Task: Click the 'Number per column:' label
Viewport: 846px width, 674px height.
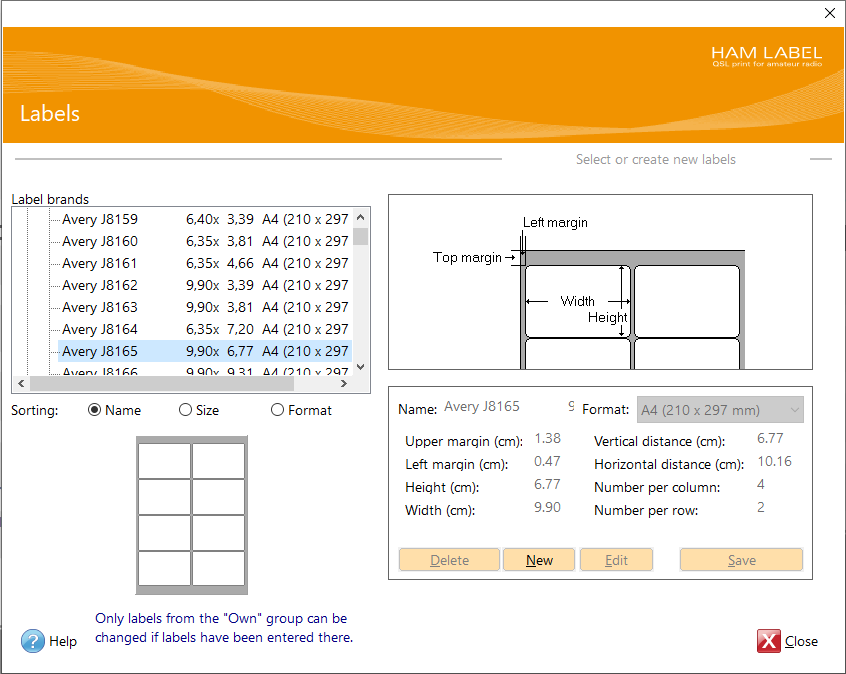Action: click(657, 487)
